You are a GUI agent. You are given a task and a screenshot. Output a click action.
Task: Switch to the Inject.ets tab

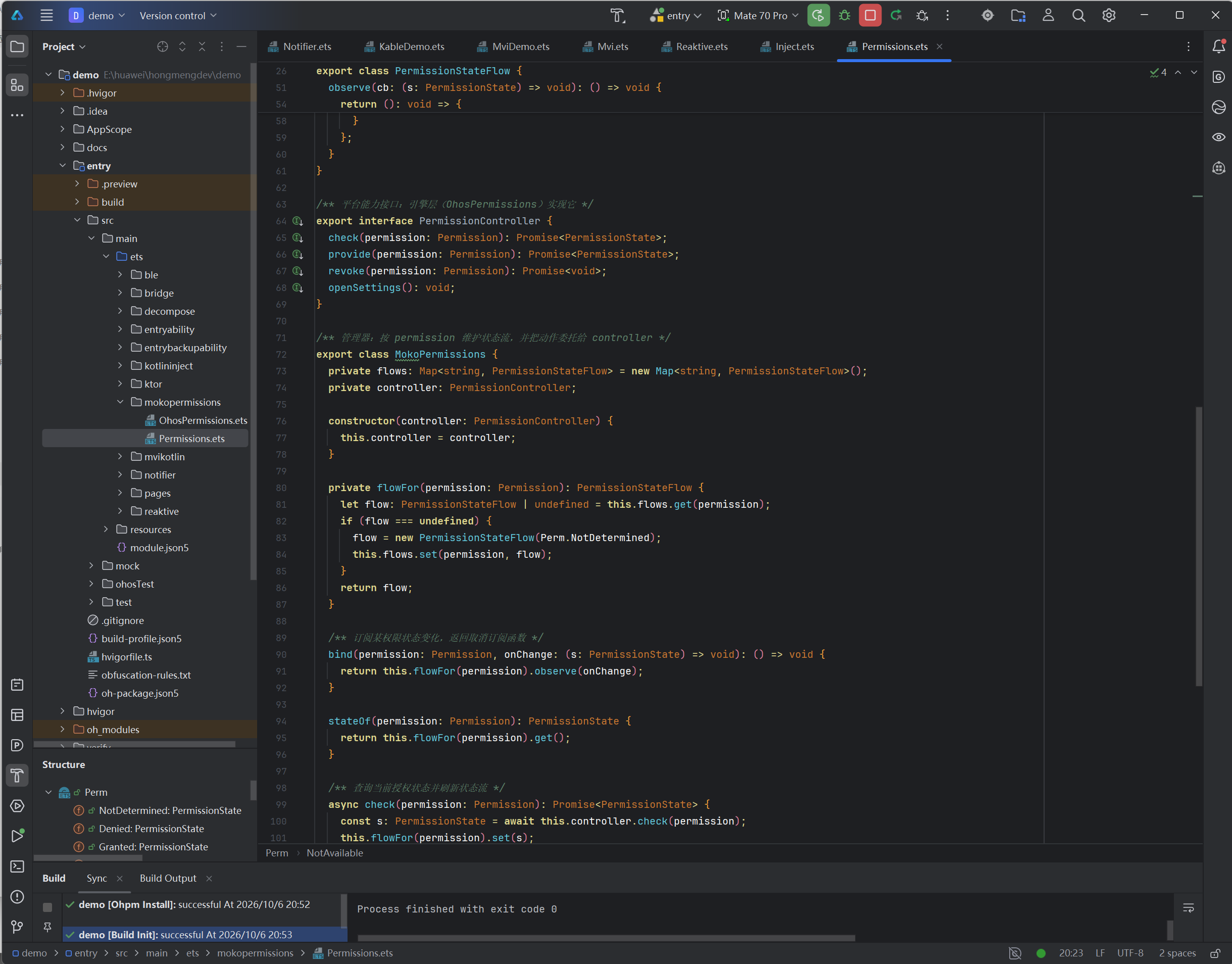pos(787,47)
